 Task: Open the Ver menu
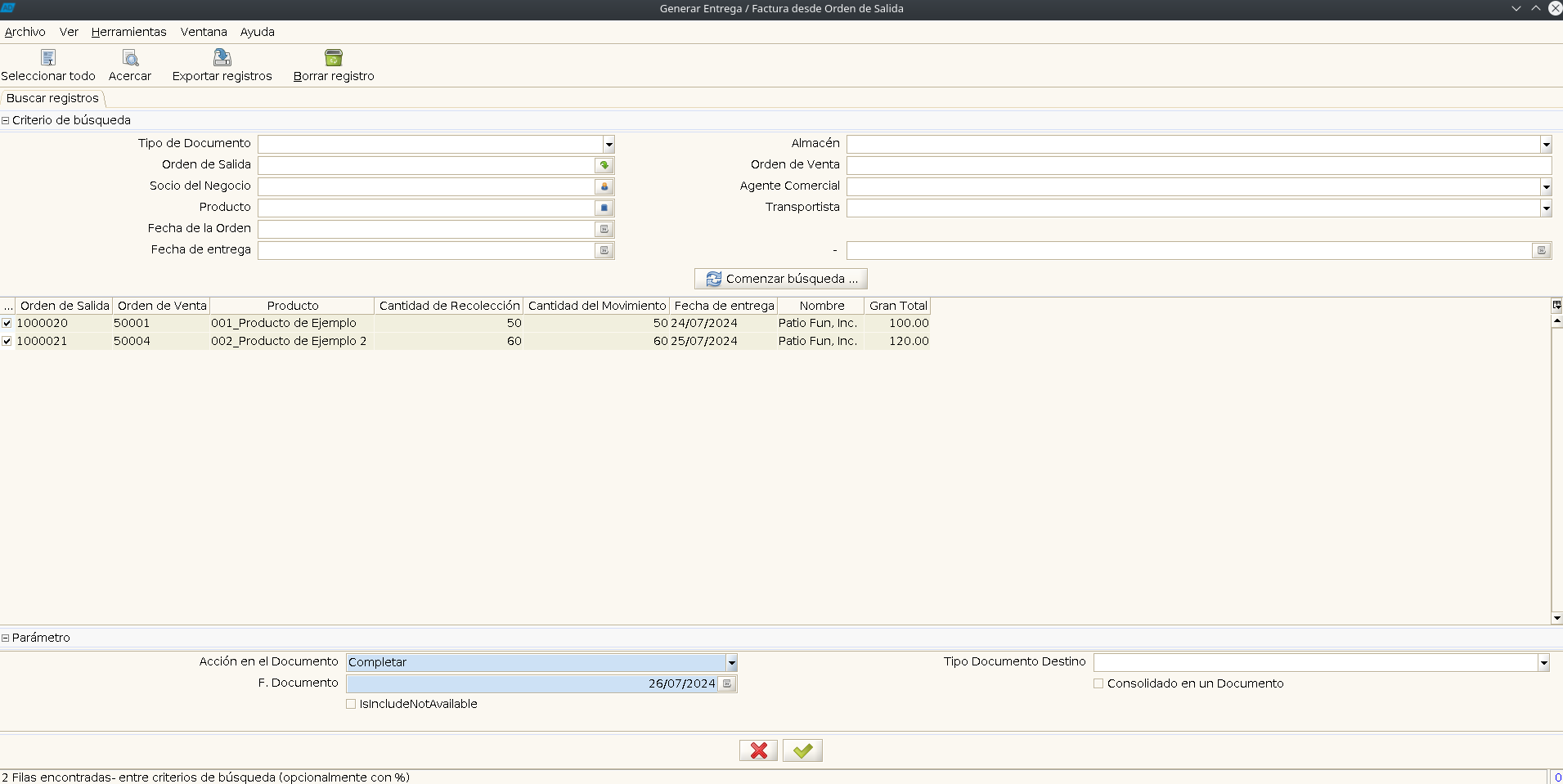pos(69,32)
